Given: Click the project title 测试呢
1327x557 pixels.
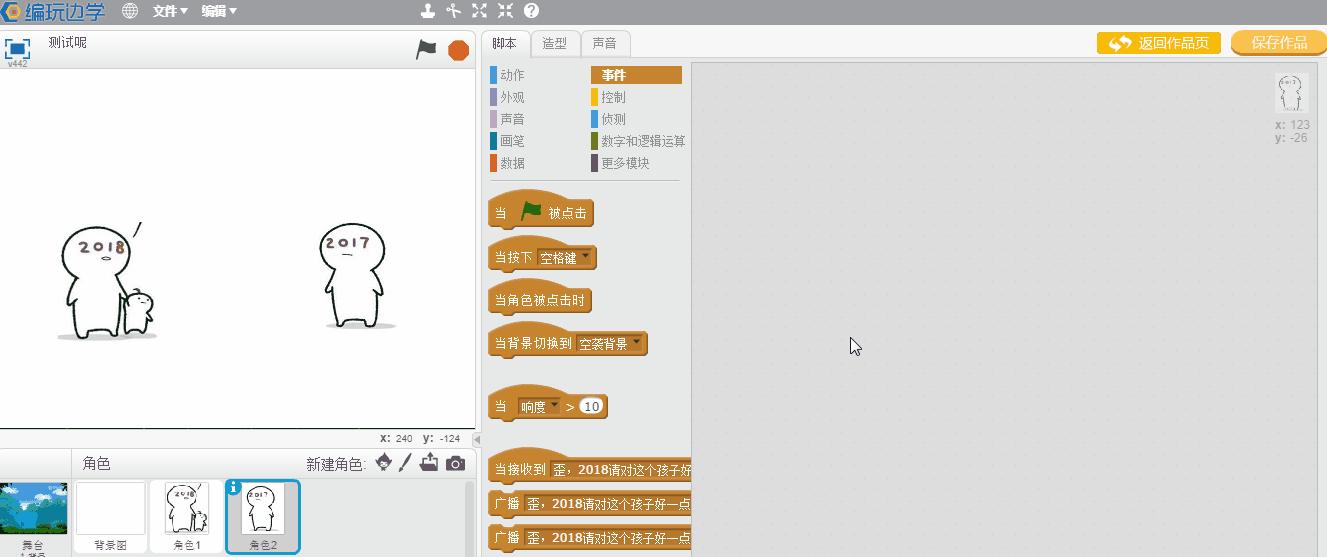Looking at the screenshot, I should click(68, 43).
